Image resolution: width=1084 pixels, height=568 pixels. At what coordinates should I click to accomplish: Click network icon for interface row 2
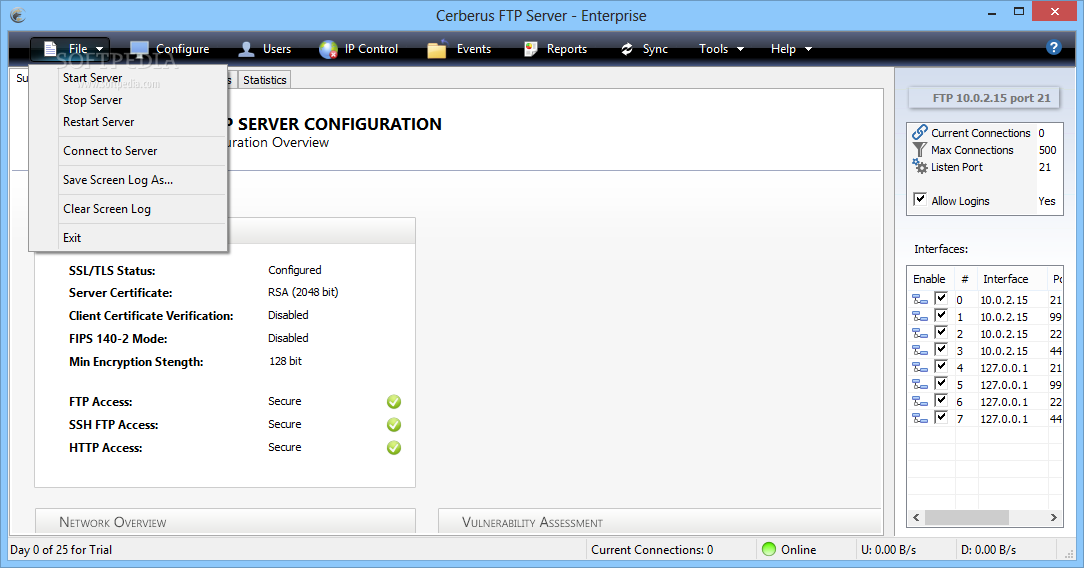pos(920,333)
